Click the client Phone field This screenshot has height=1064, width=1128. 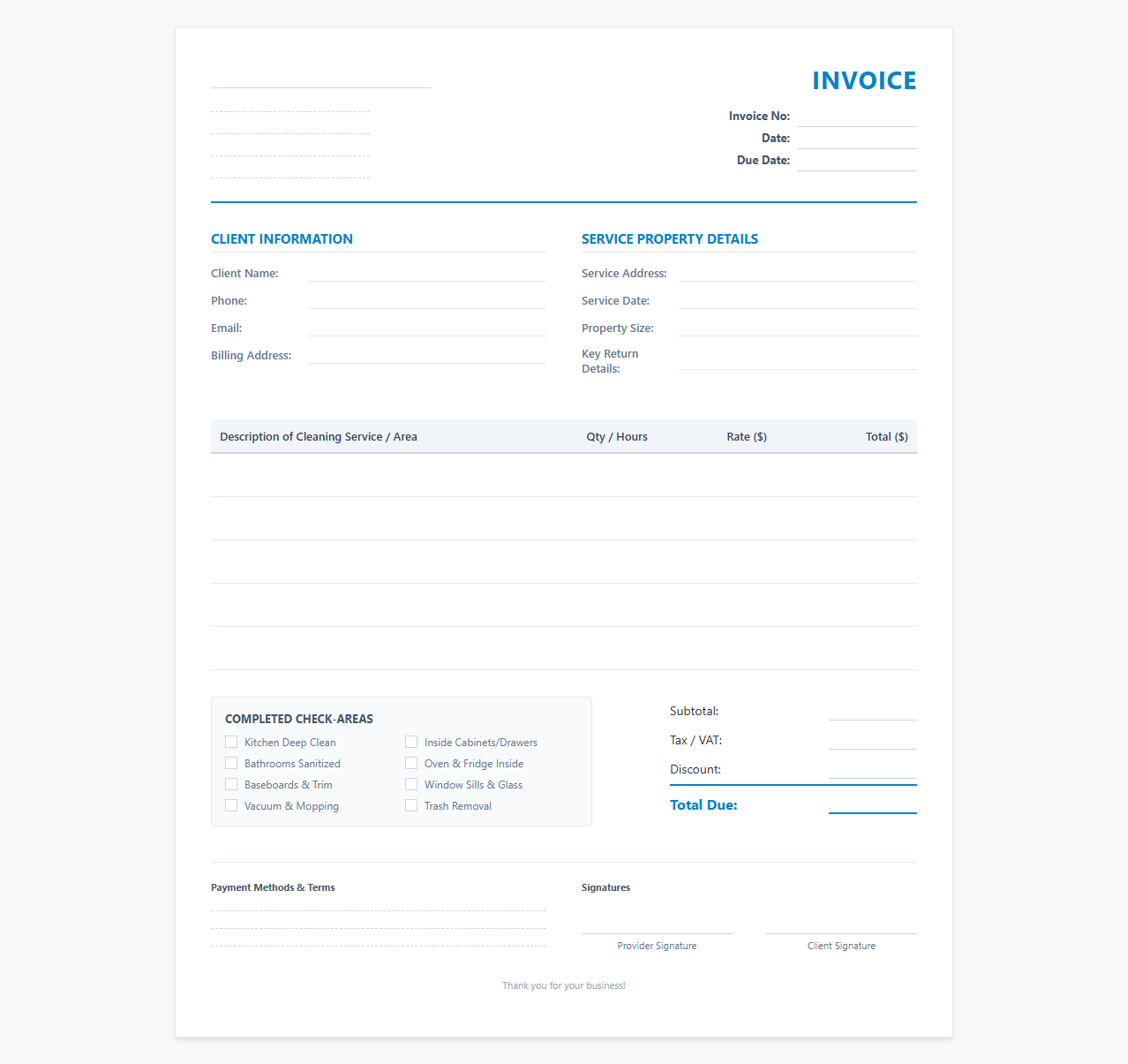pyautogui.click(x=427, y=300)
